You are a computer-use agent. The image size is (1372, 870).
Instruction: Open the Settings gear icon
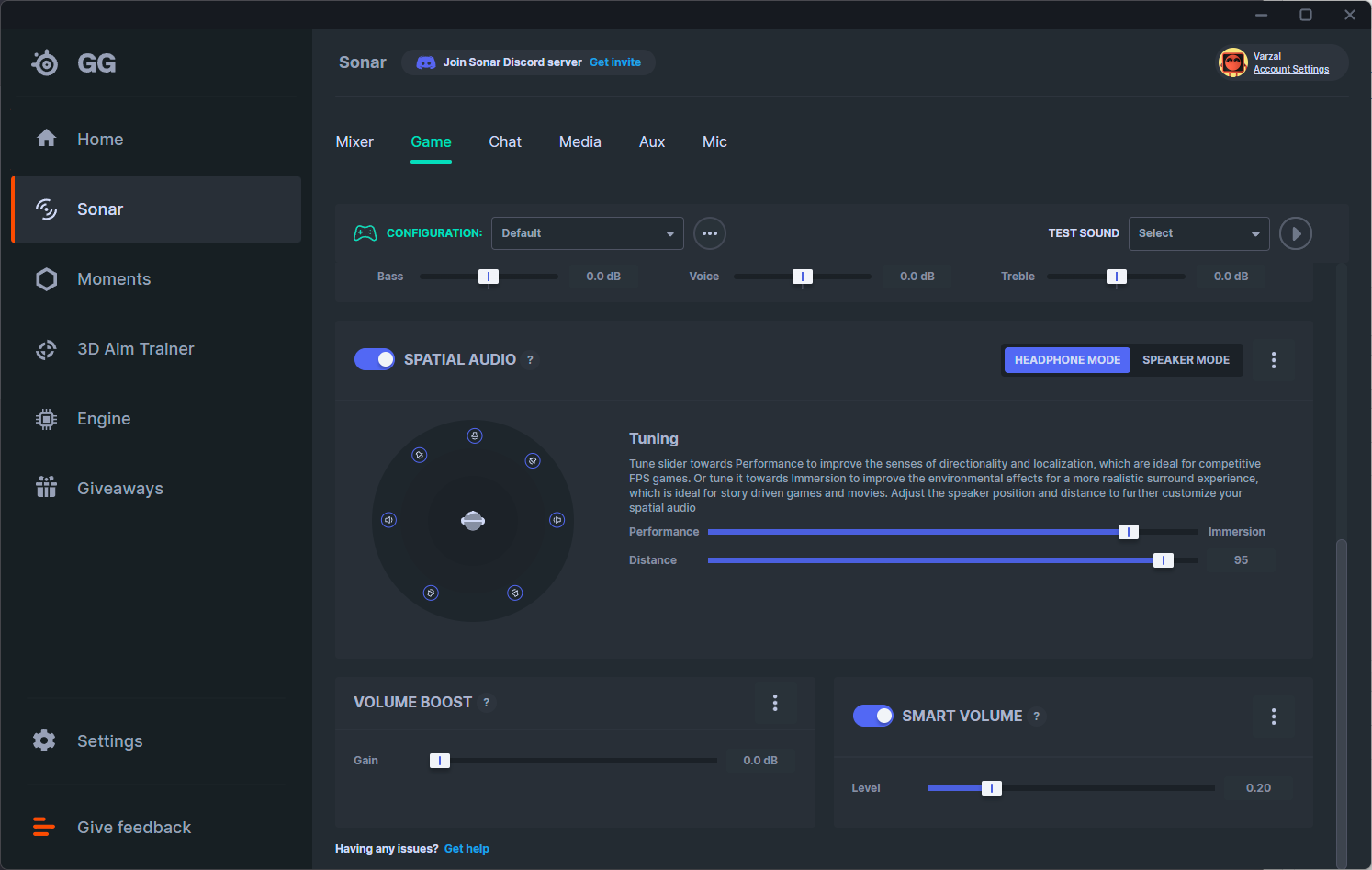pyautogui.click(x=44, y=740)
